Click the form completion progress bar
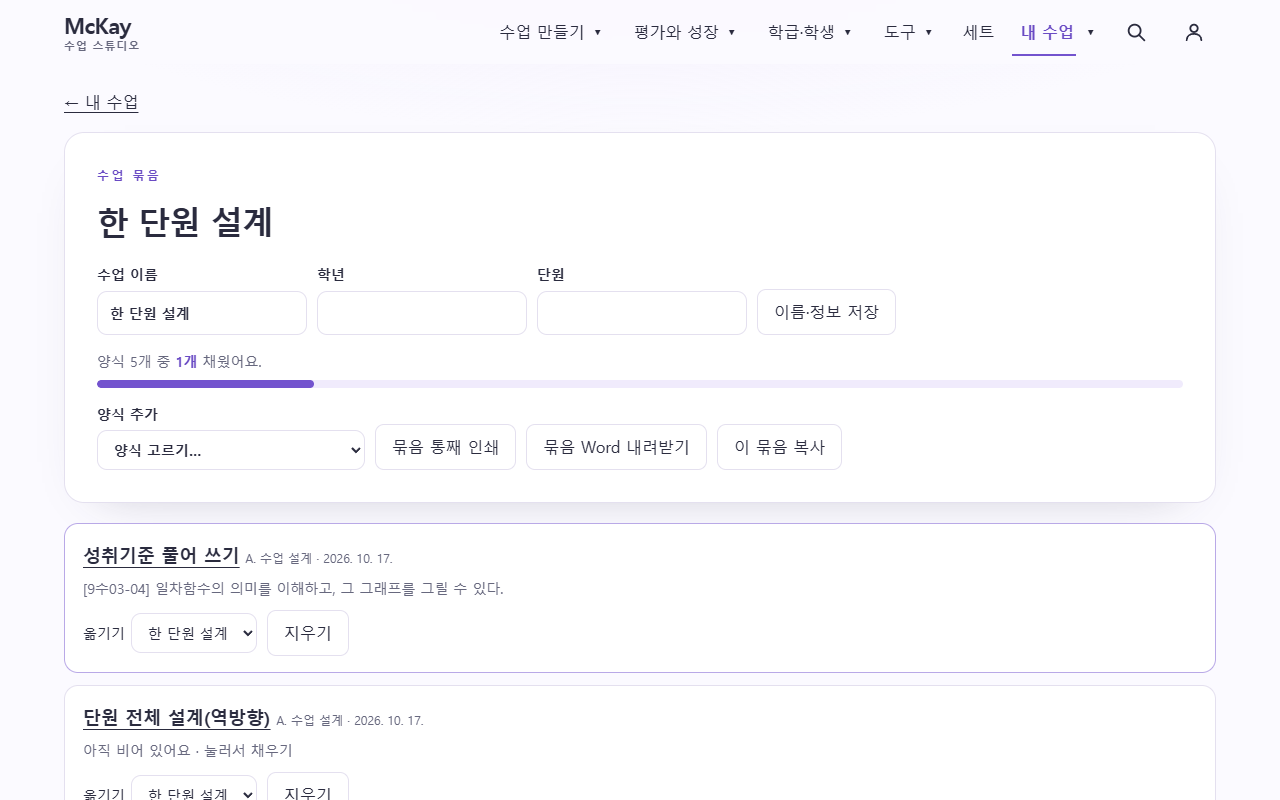 click(x=640, y=384)
